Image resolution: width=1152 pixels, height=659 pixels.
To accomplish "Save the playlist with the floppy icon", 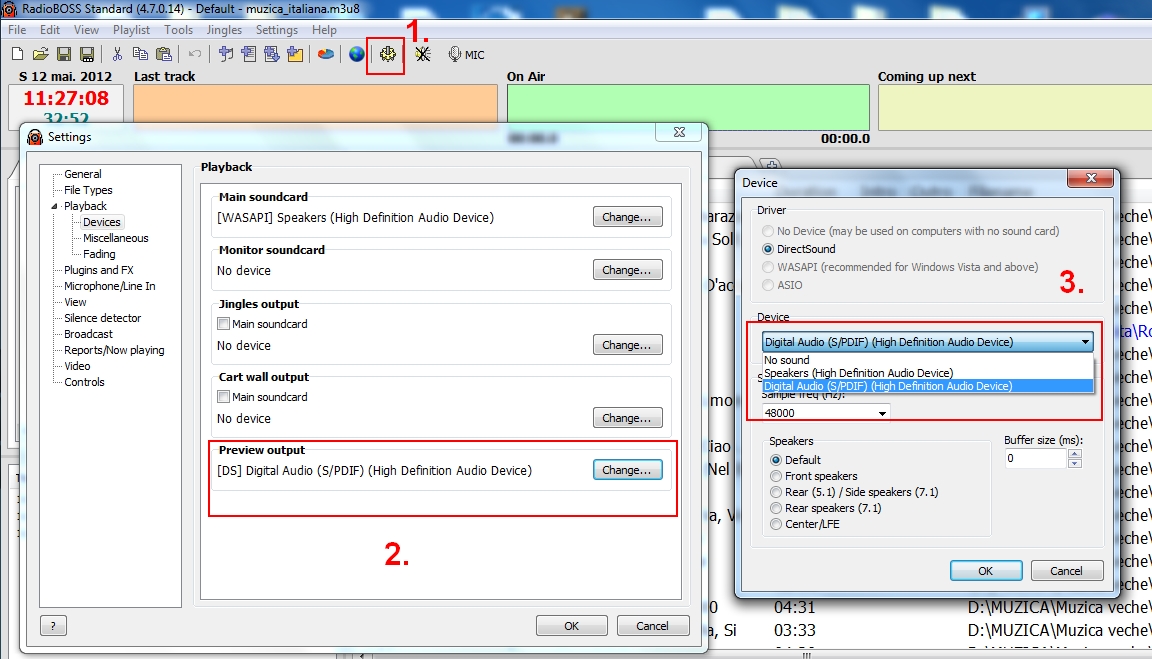I will [x=64, y=54].
